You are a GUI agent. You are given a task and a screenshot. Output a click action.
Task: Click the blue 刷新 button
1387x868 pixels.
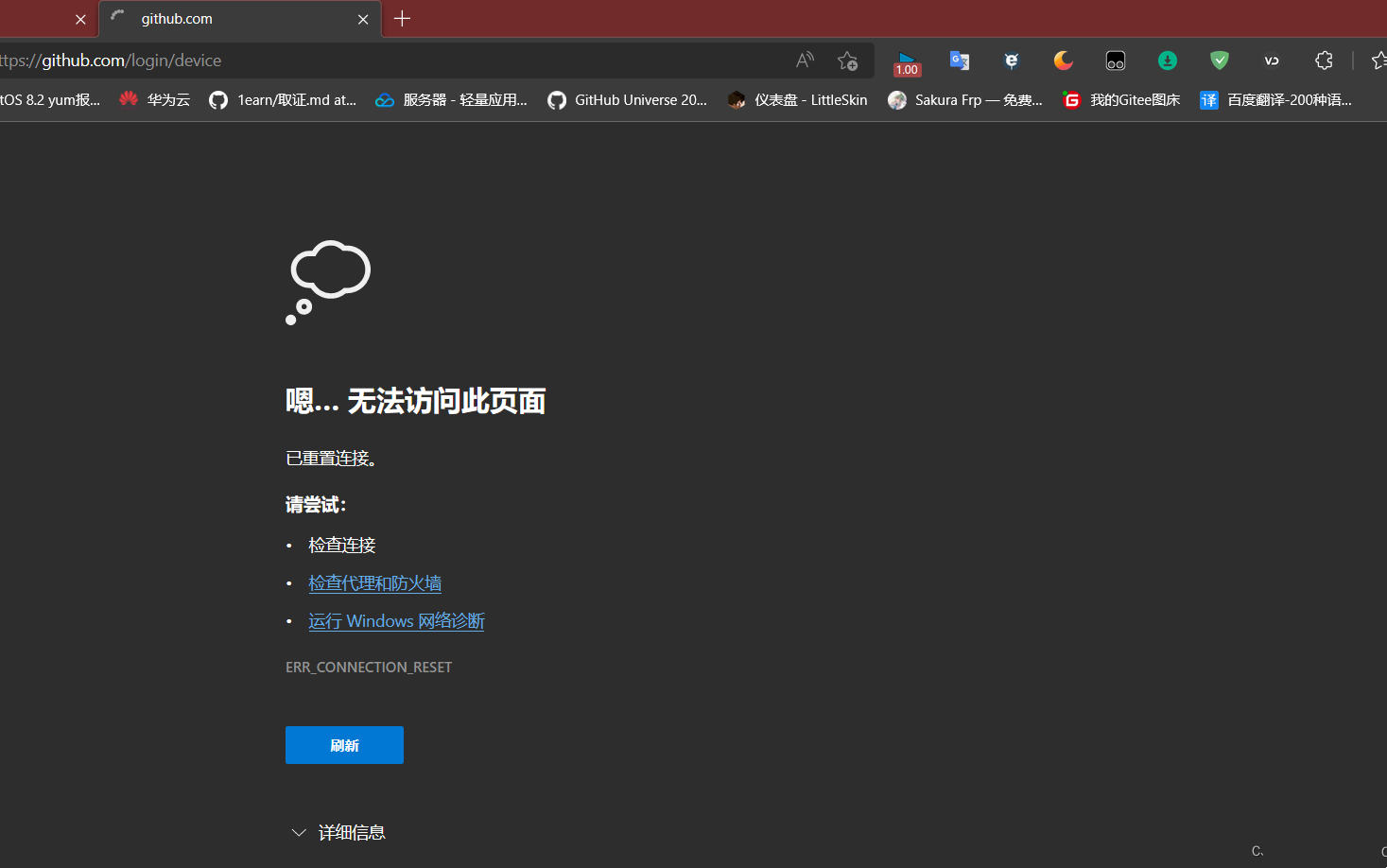(x=344, y=745)
